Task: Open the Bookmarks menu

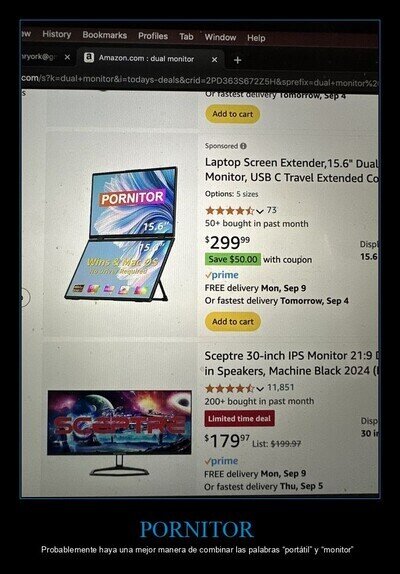Action: [x=105, y=35]
